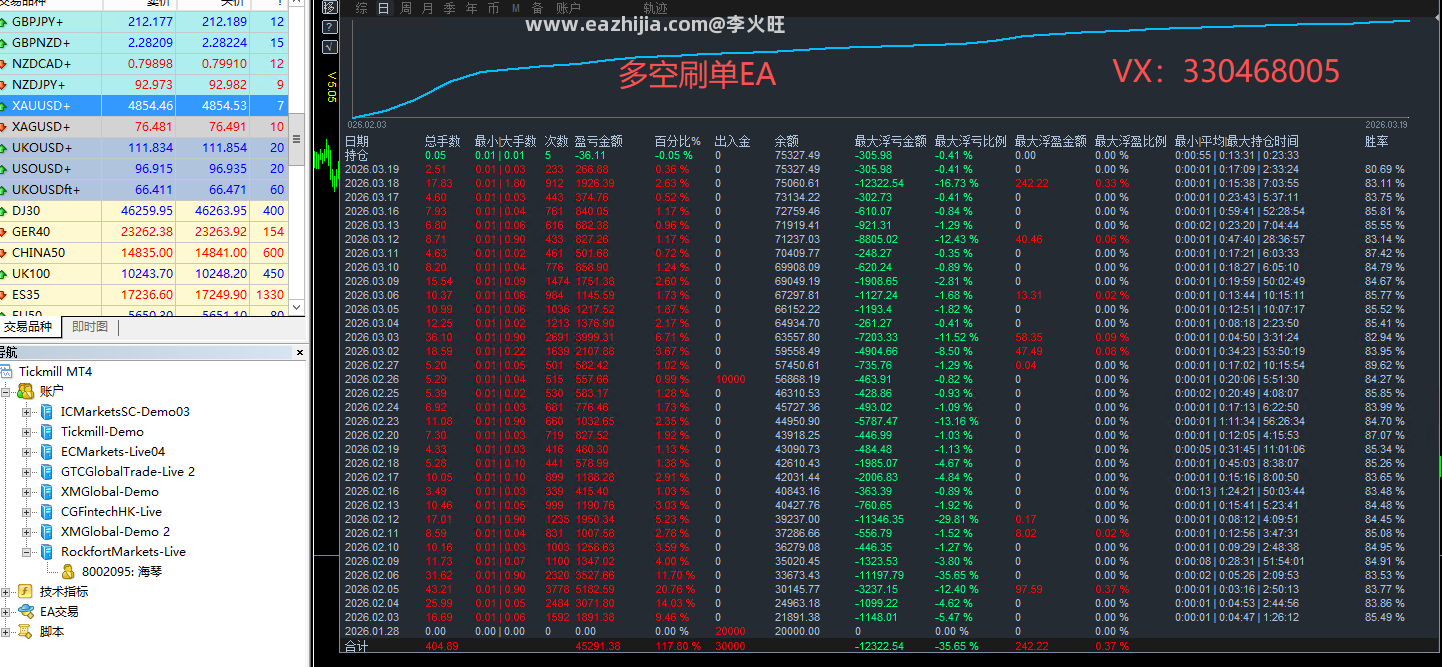The height and width of the screenshot is (667, 1442).
Task: Open the 账户 tab in the report bar
Action: tap(568, 8)
